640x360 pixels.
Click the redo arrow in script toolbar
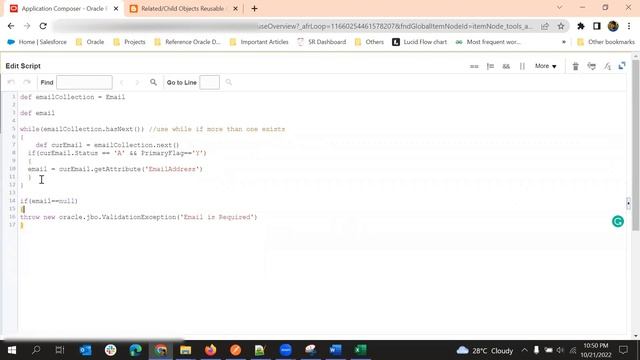coord(27,82)
